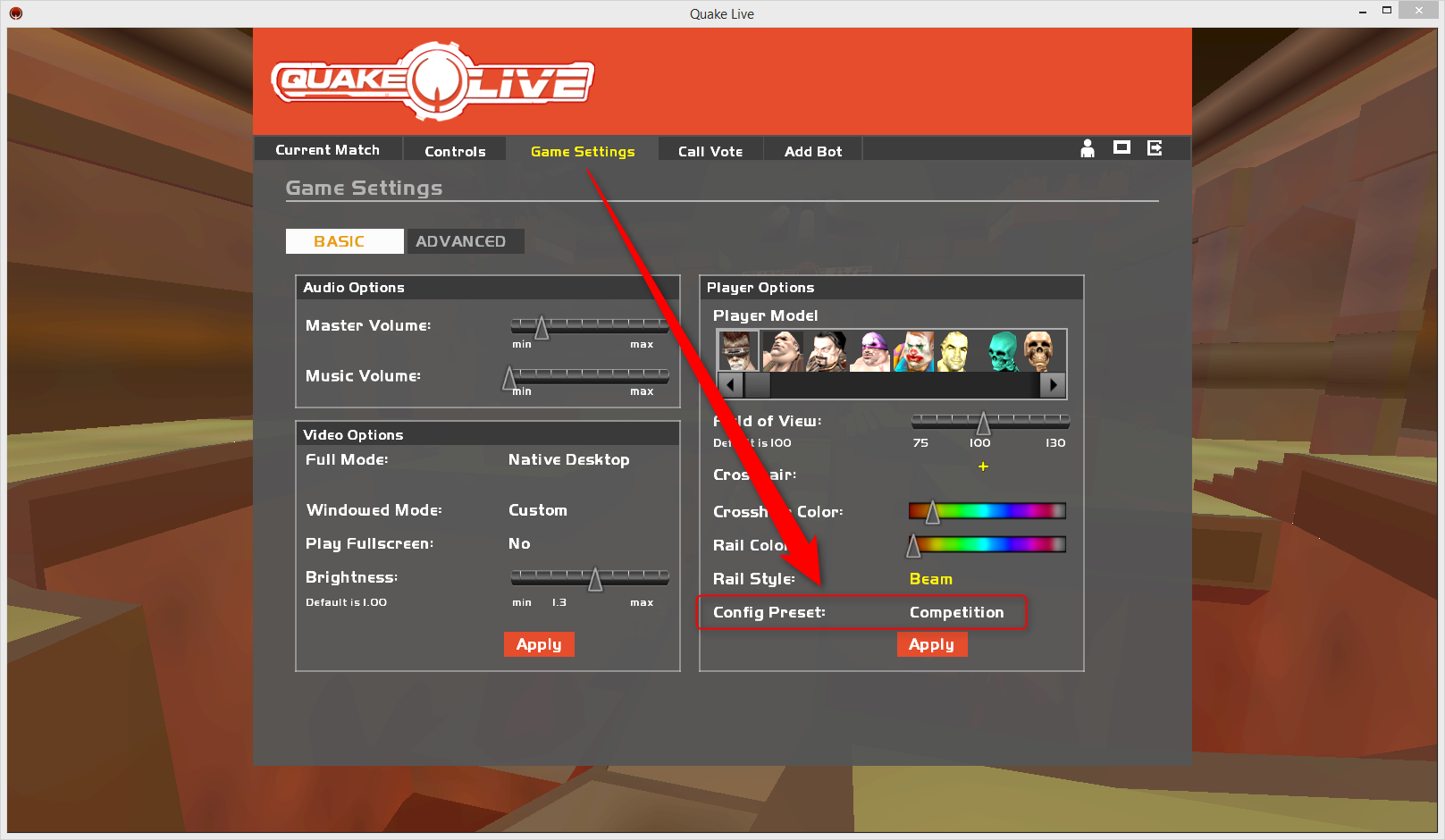1445x840 pixels.
Task: Select the bald brute player model
Action: tap(783, 351)
